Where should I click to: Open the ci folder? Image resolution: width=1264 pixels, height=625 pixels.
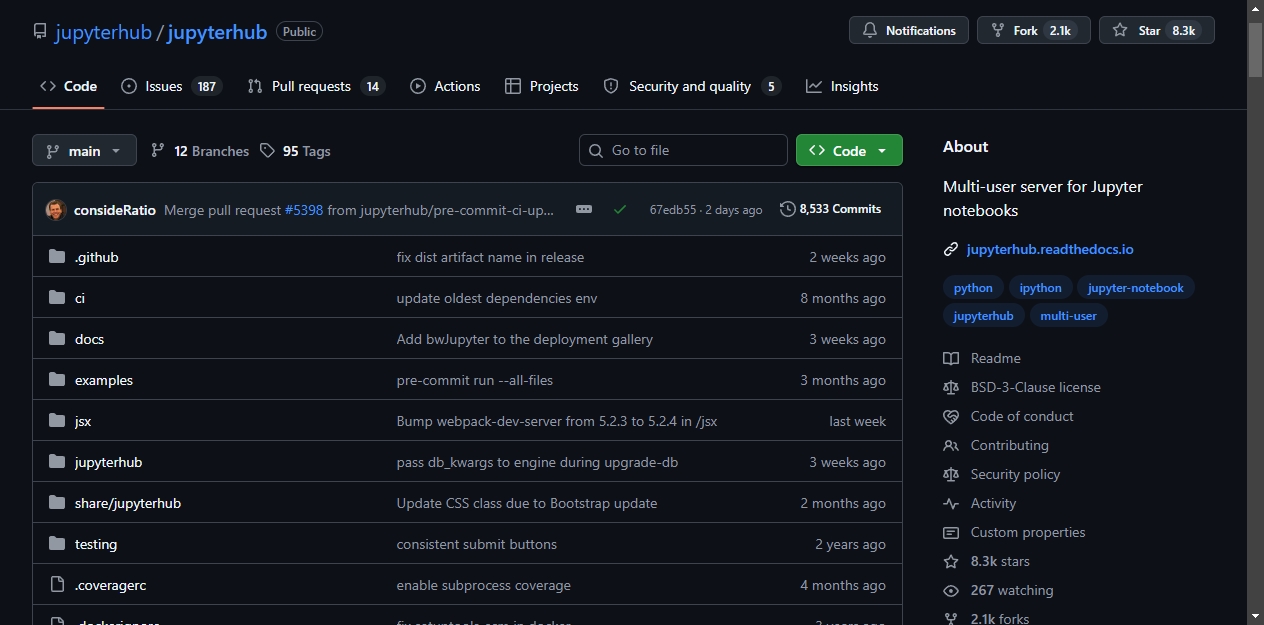80,298
